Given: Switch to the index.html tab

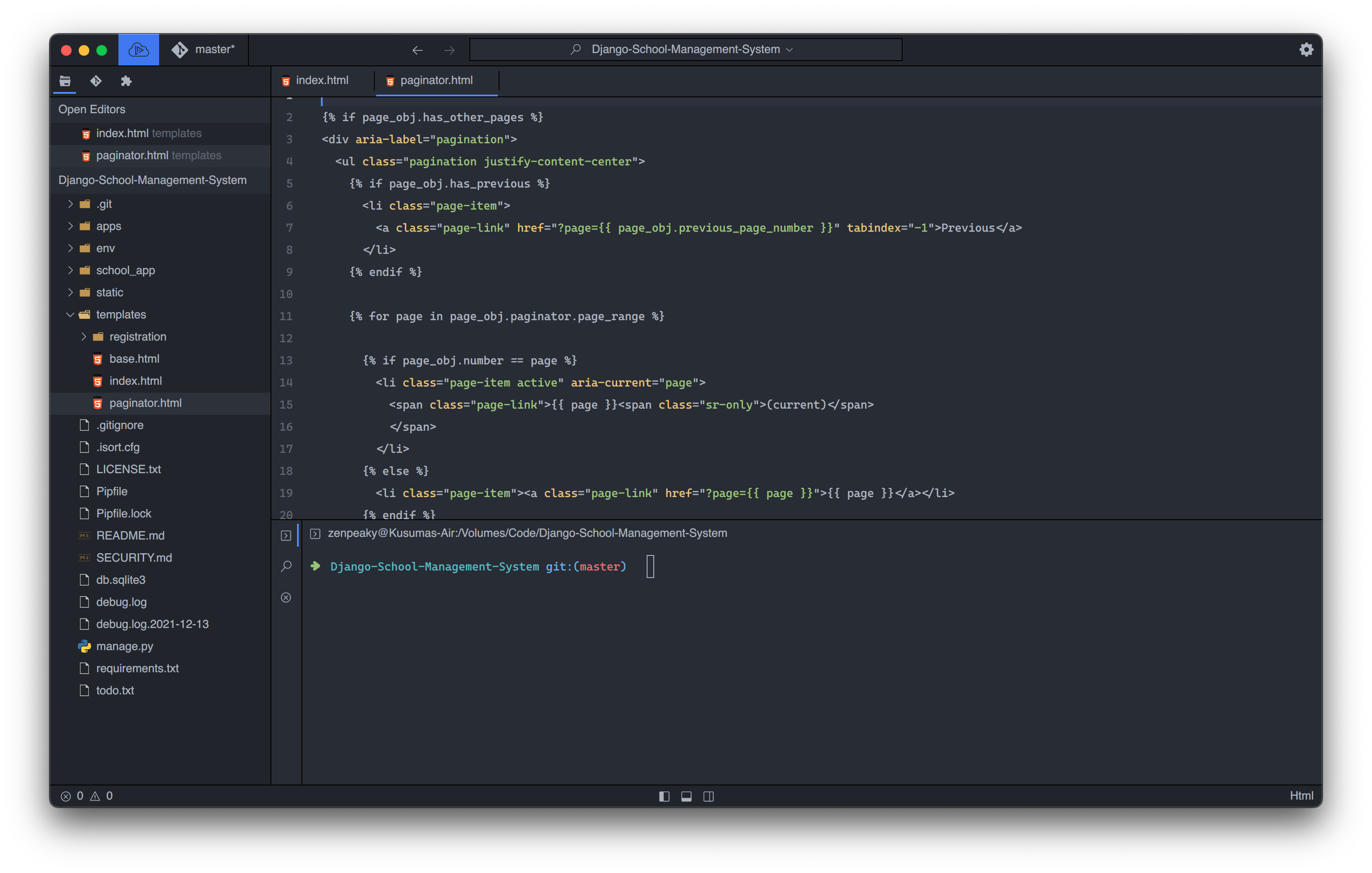Looking at the screenshot, I should [x=322, y=80].
